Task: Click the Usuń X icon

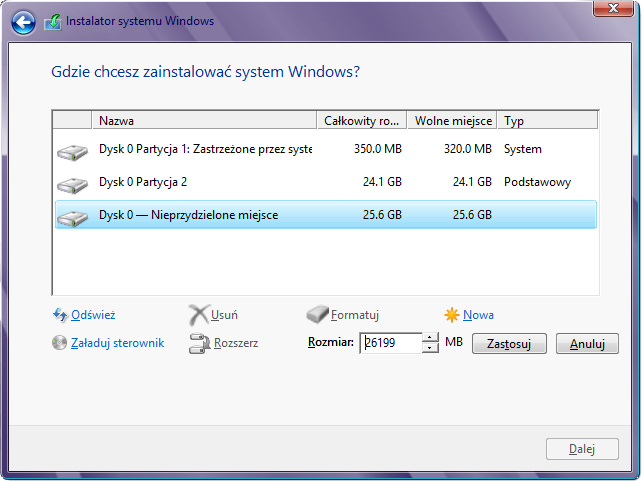Action: pos(199,315)
